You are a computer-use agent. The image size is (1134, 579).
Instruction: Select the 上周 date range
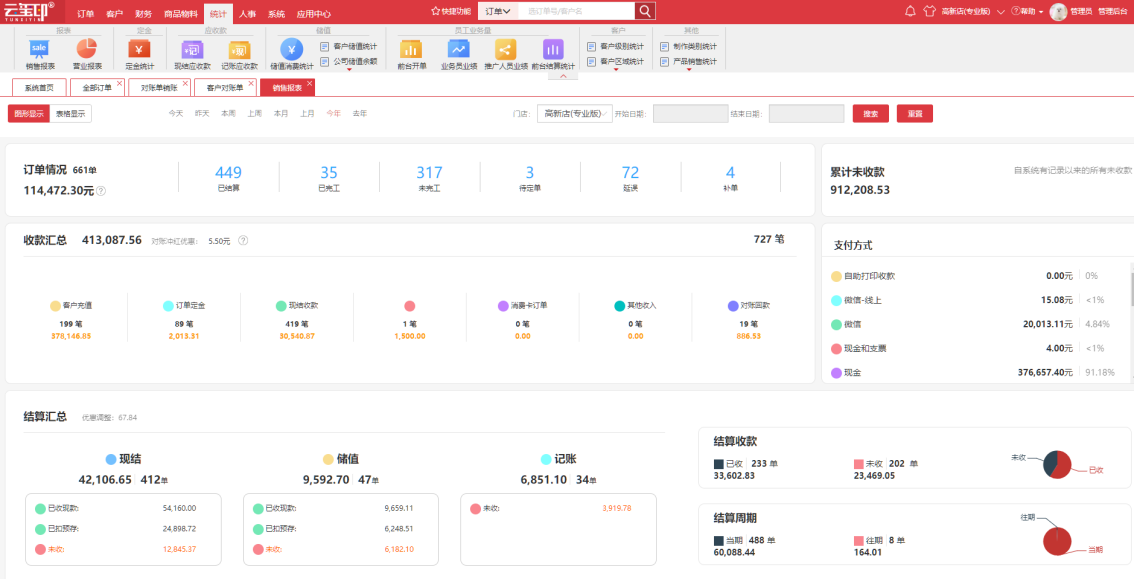point(255,113)
